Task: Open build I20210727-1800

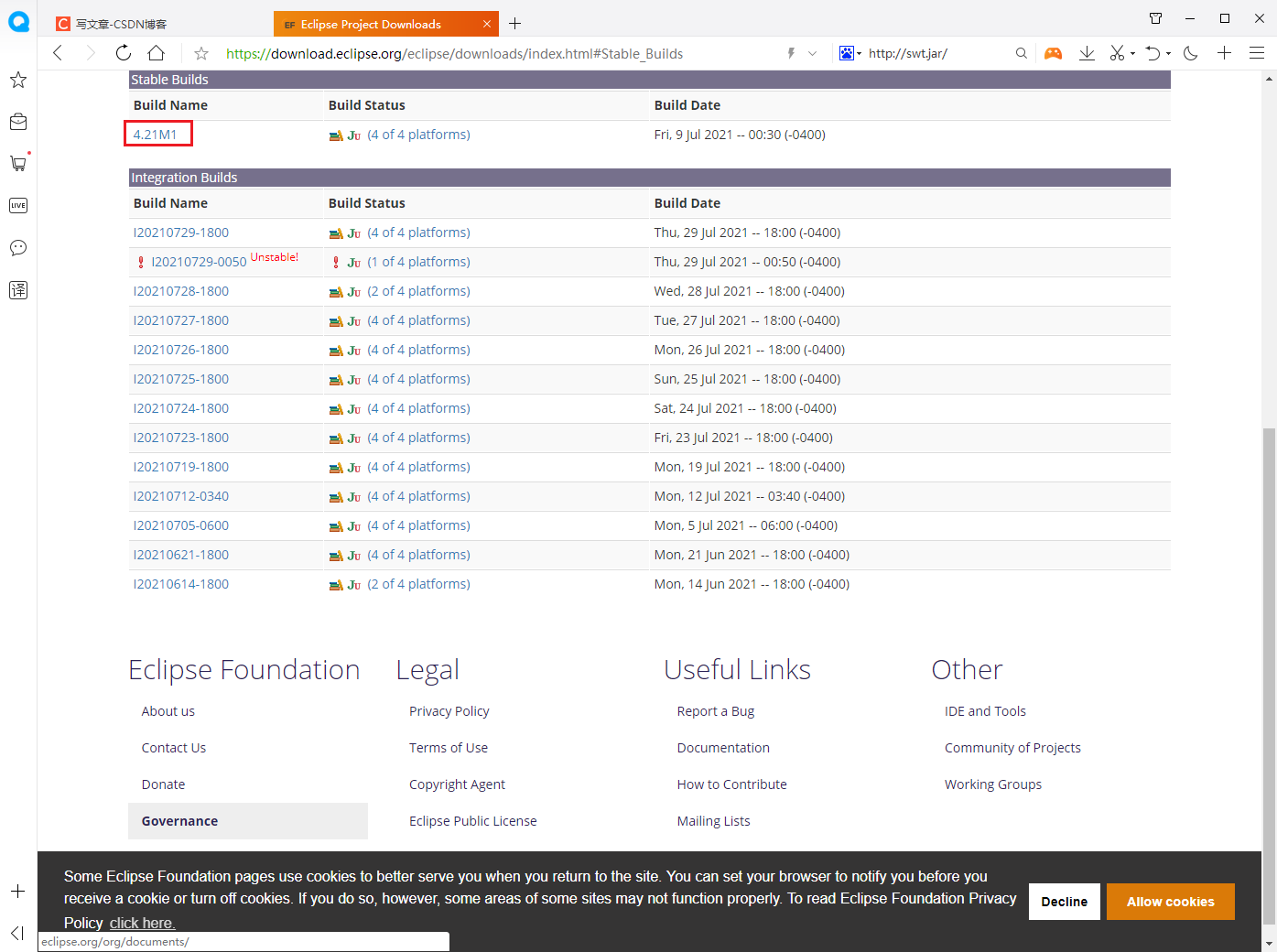Action: click(181, 320)
